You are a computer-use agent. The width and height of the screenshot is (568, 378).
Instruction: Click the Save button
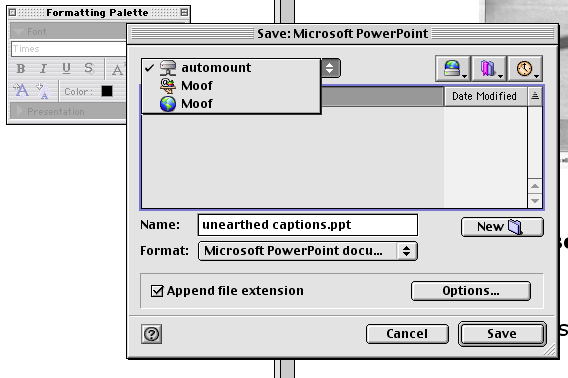[x=502, y=334]
